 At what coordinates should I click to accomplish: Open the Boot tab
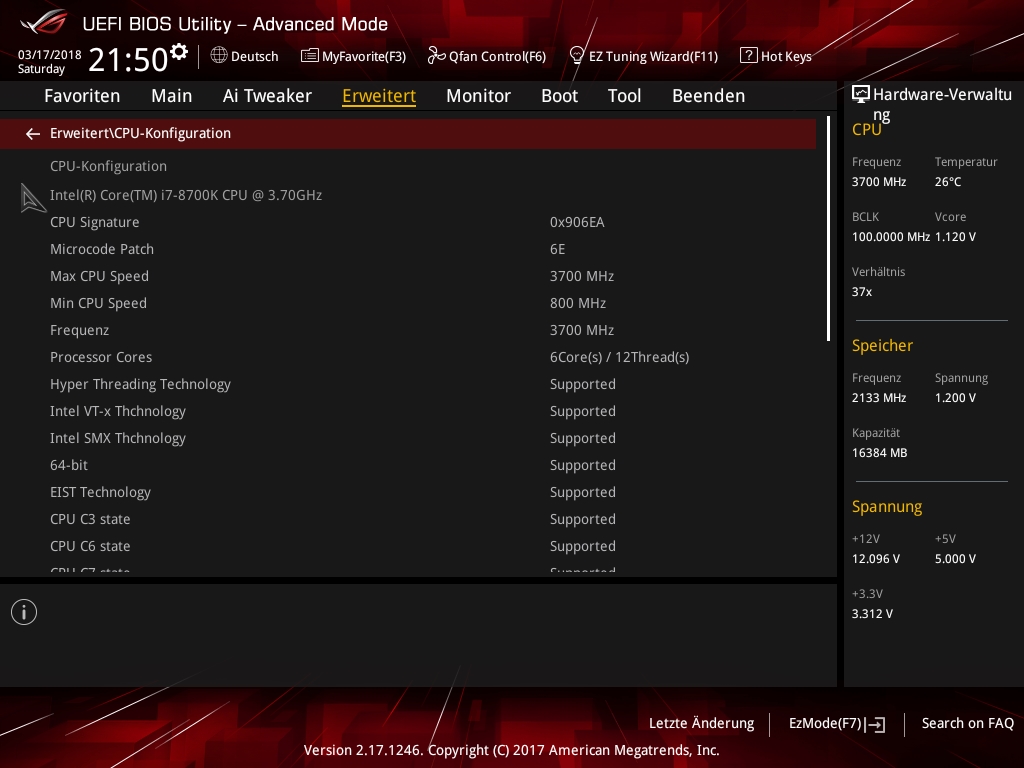[x=560, y=96]
